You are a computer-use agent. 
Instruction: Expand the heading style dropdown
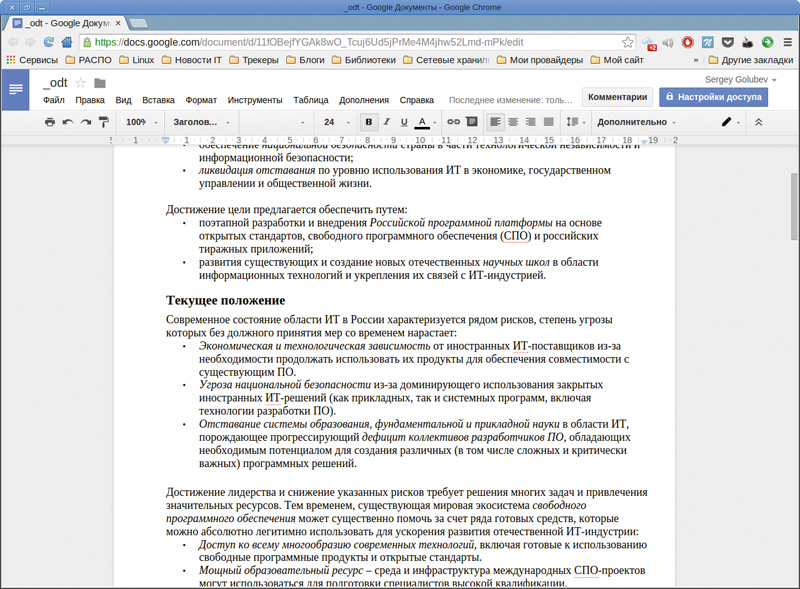pyautogui.click(x=201, y=122)
